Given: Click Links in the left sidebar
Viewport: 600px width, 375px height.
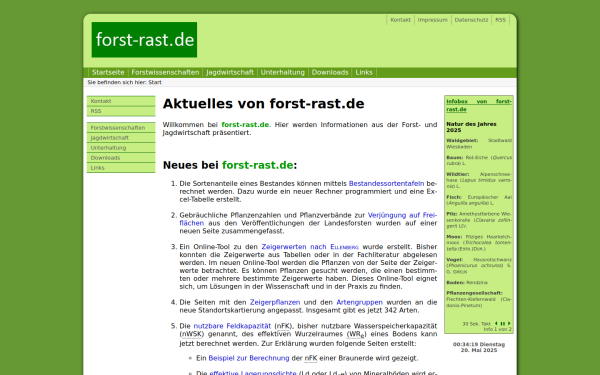Looking at the screenshot, I should click(121, 168).
